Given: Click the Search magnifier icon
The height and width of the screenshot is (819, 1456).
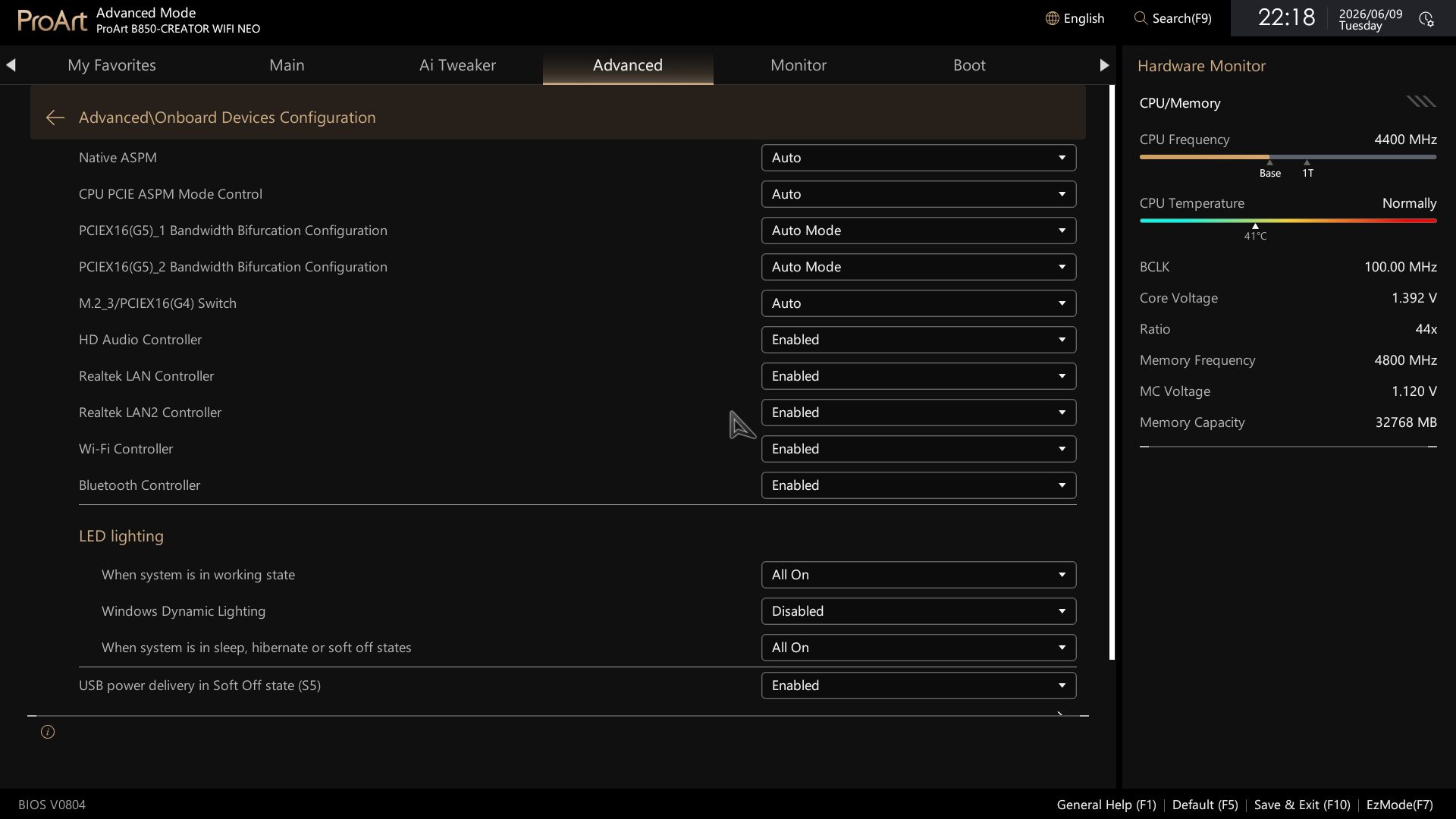Looking at the screenshot, I should (x=1141, y=18).
